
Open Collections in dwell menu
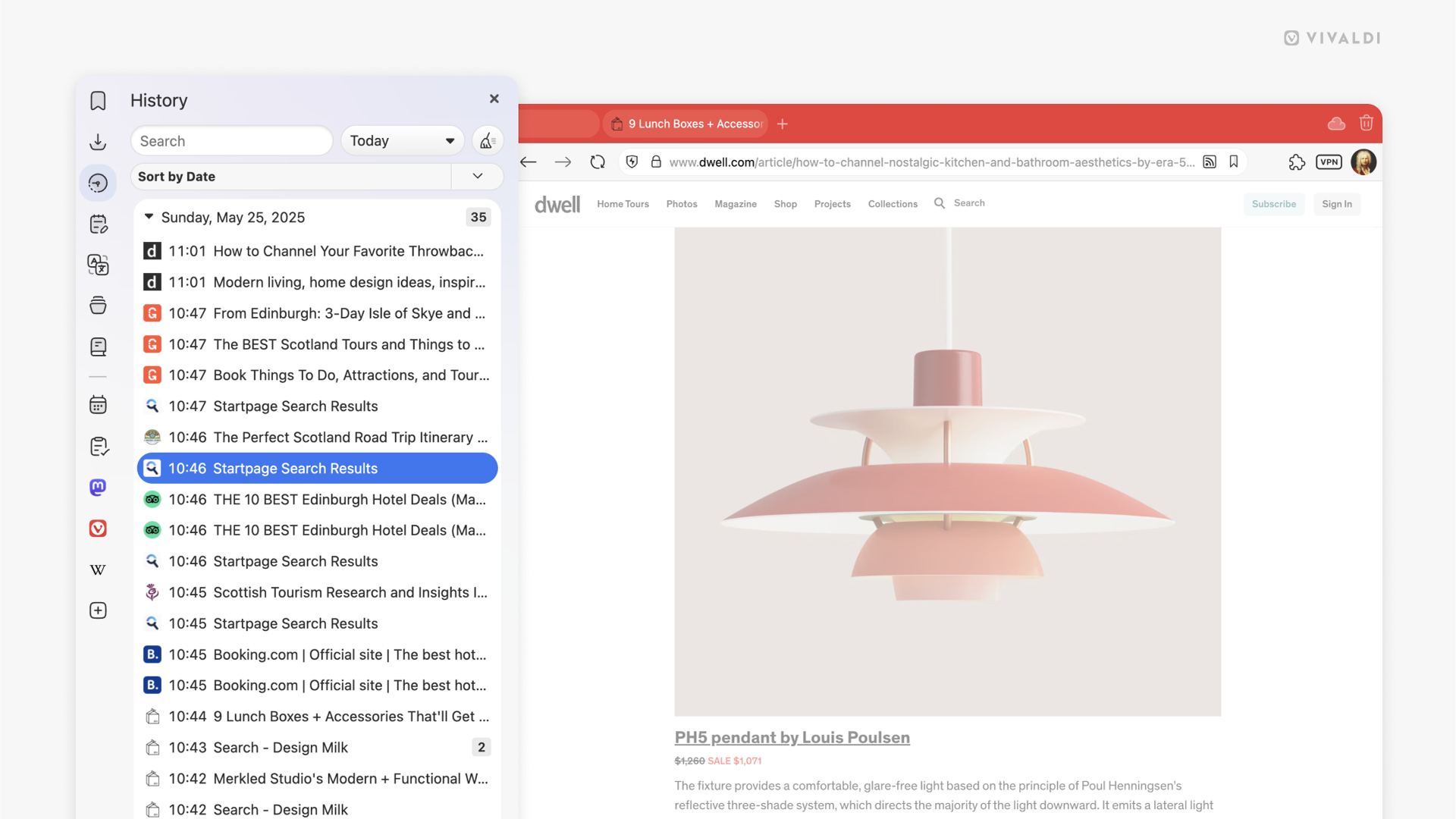coord(893,204)
